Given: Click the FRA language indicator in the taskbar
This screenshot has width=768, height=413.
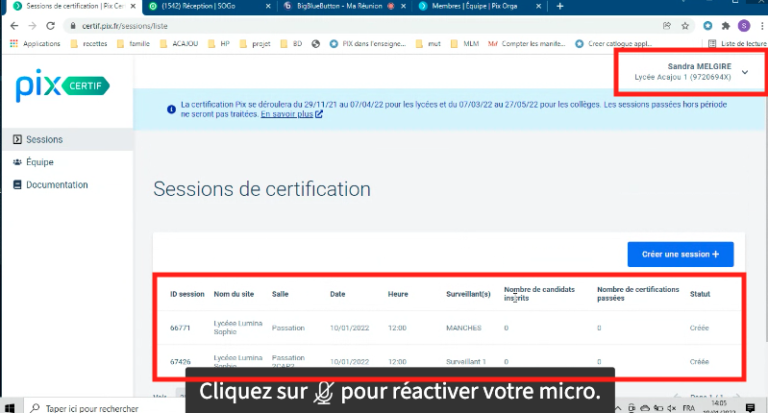Looking at the screenshot, I should 689,408.
